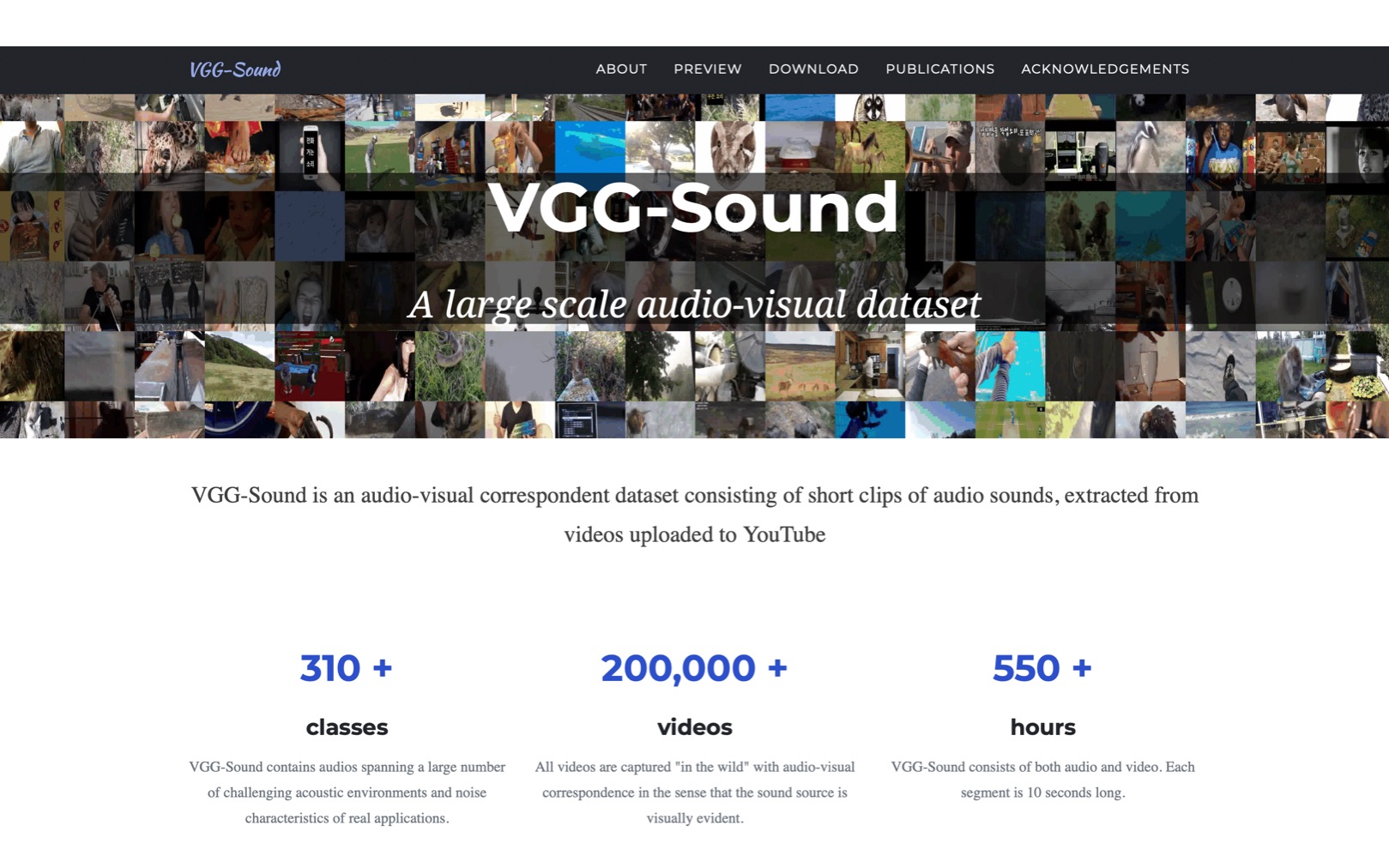
Task: Navigate to PUBLICATIONS
Action: [x=939, y=69]
